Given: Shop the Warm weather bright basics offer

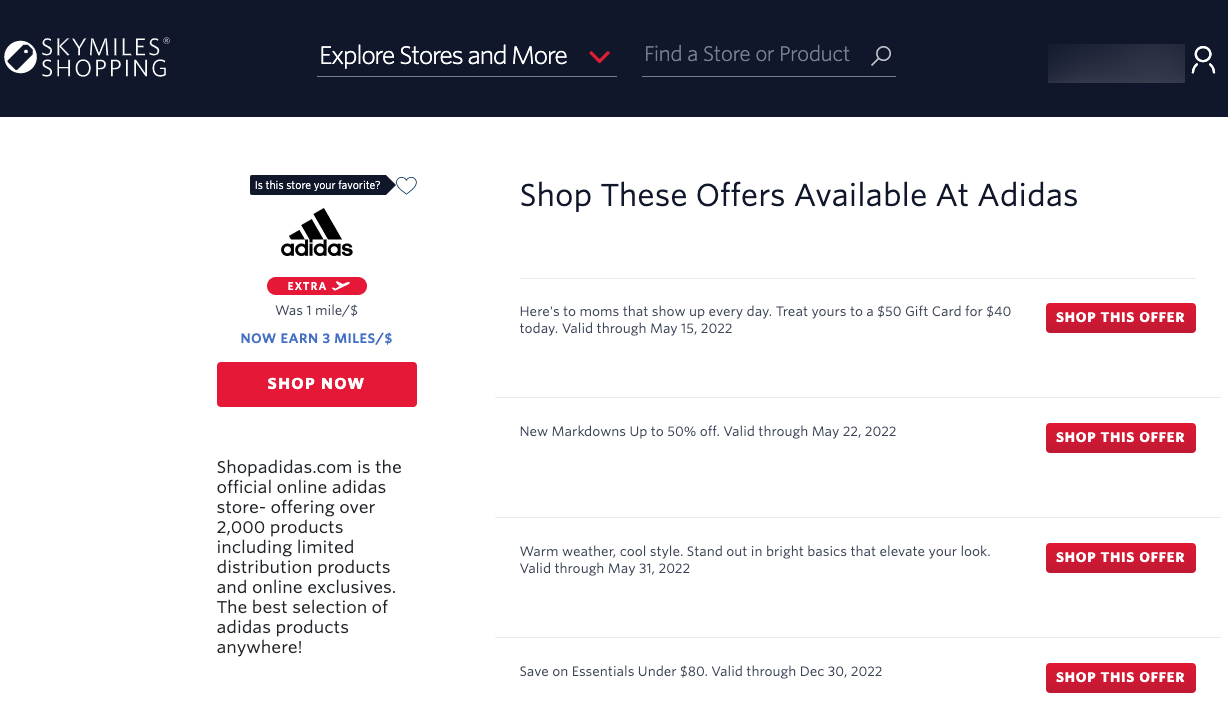Looking at the screenshot, I should 1120,558.
